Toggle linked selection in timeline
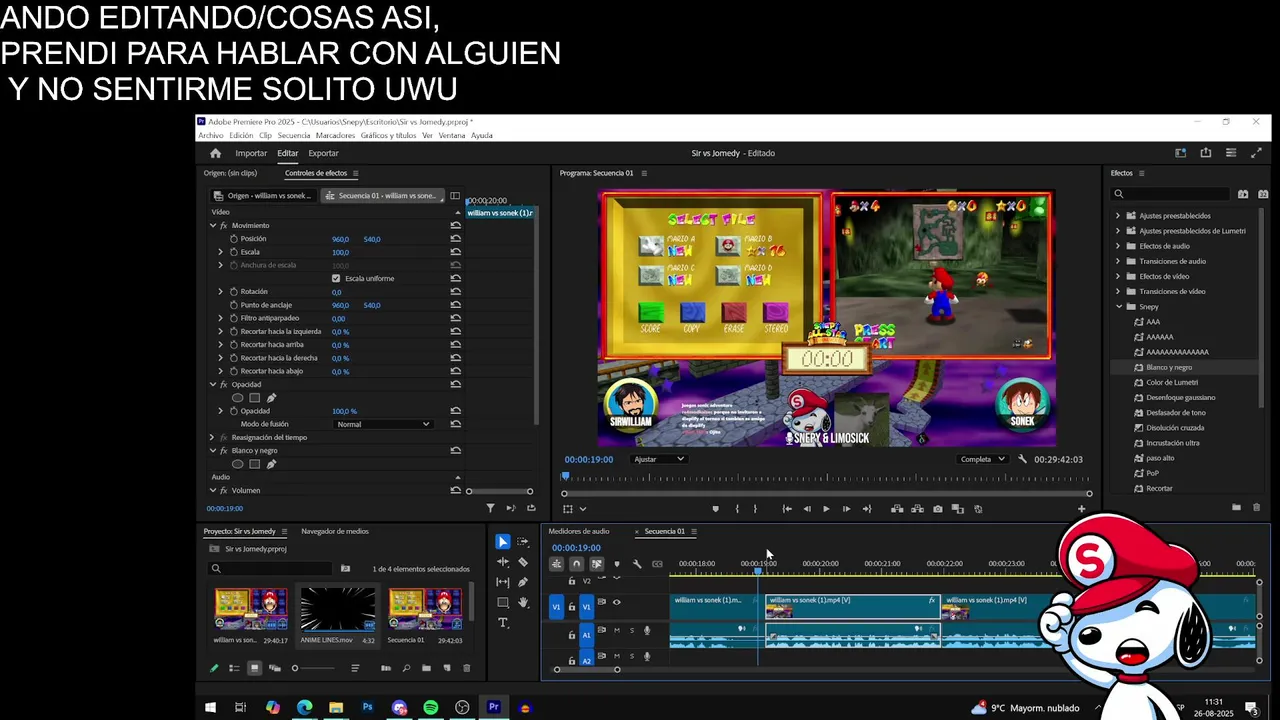Image resolution: width=1280 pixels, height=720 pixels. point(596,564)
